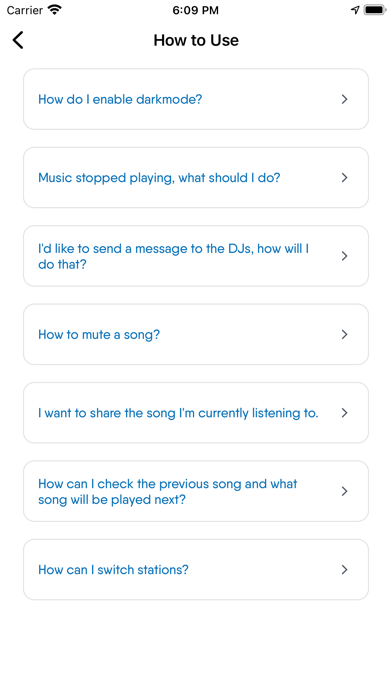Viewport: 392px width, 696px height.
Task: Tap the battery indicator icon
Action: [375, 10]
